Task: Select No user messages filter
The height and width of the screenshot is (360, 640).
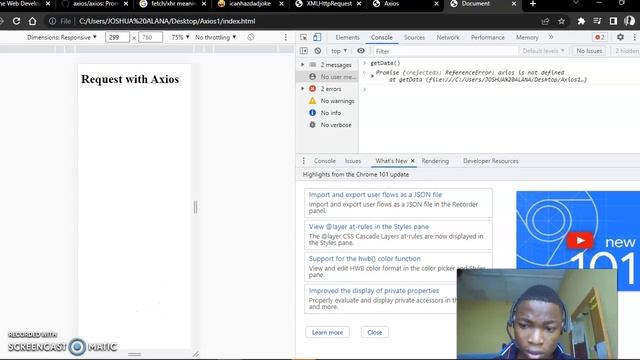Action: 328,77
